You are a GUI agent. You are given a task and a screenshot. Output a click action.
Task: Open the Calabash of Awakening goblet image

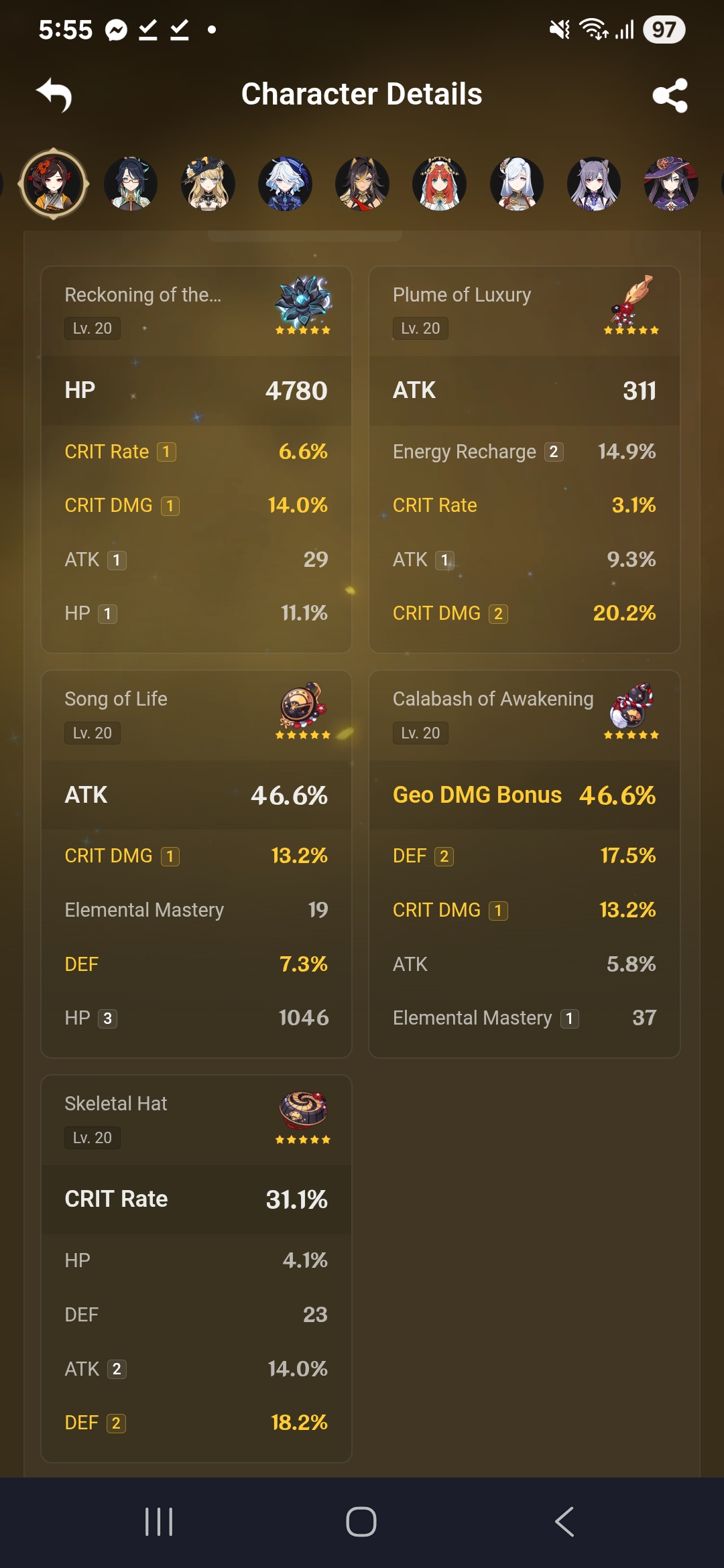point(631,705)
